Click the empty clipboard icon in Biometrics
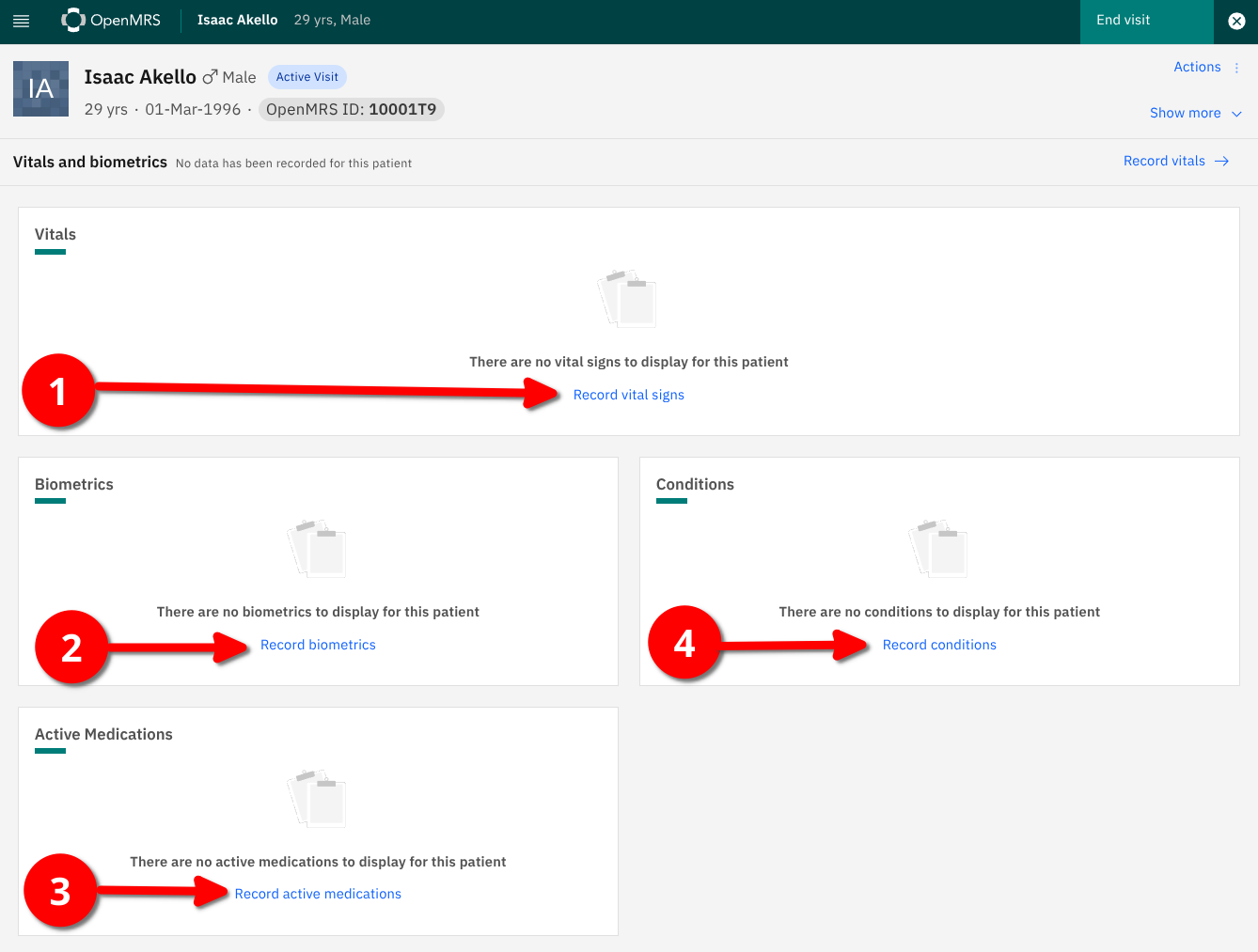Viewport: 1258px width, 952px height. [x=318, y=548]
